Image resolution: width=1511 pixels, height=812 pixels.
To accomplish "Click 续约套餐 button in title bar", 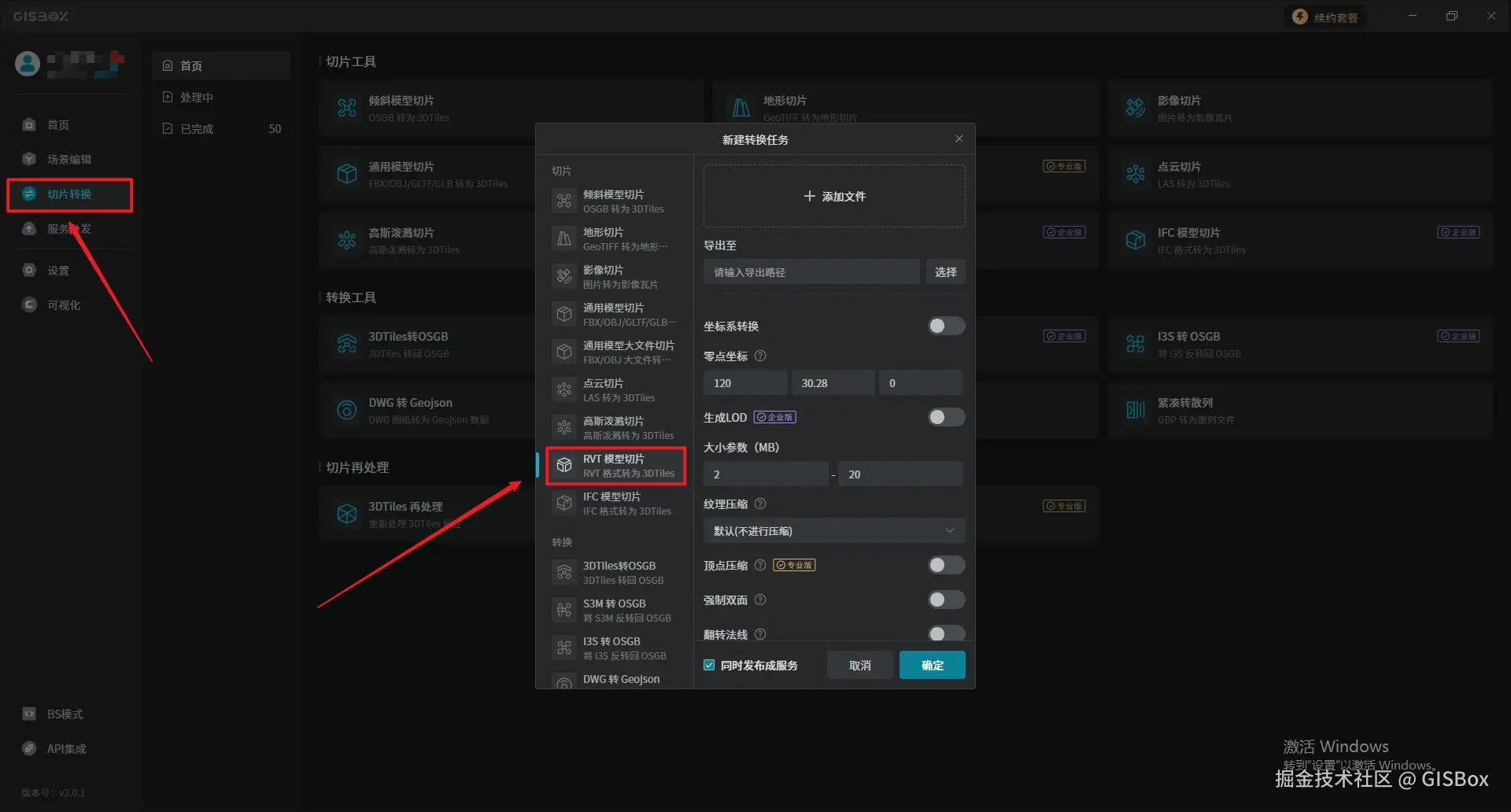I will [1326, 17].
